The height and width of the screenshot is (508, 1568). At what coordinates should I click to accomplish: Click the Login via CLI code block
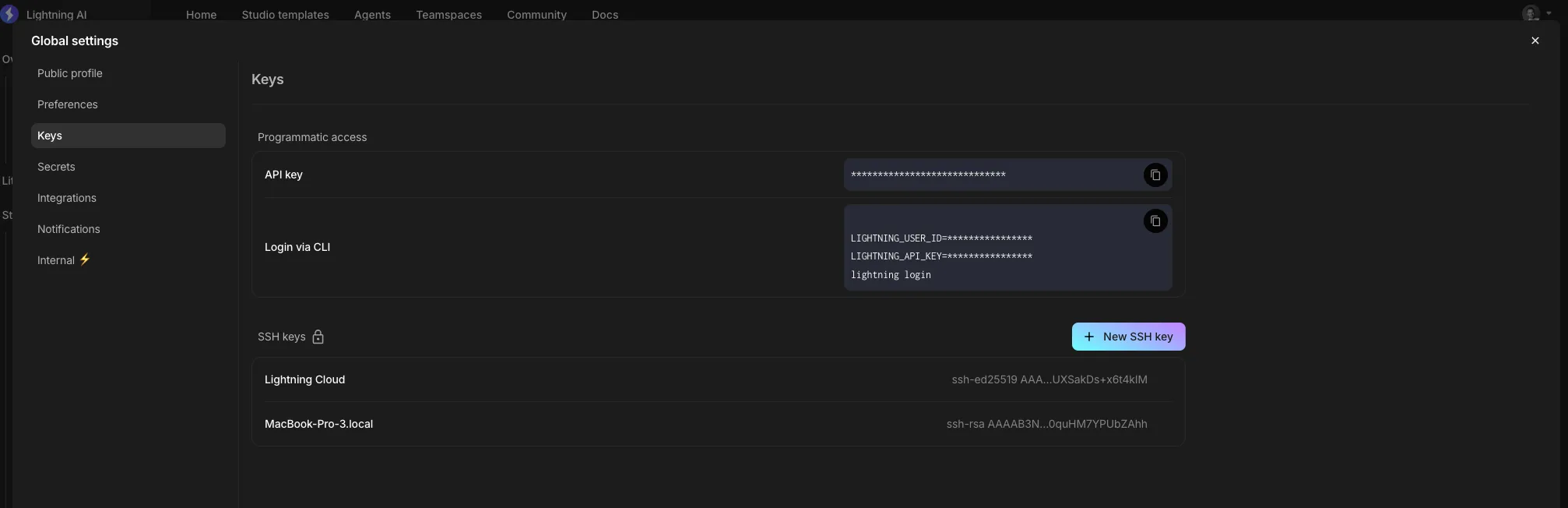pyautogui.click(x=1007, y=248)
